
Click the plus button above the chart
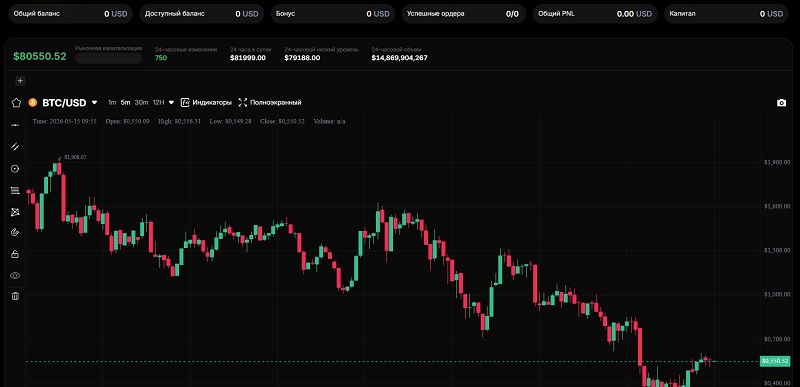click(x=20, y=81)
